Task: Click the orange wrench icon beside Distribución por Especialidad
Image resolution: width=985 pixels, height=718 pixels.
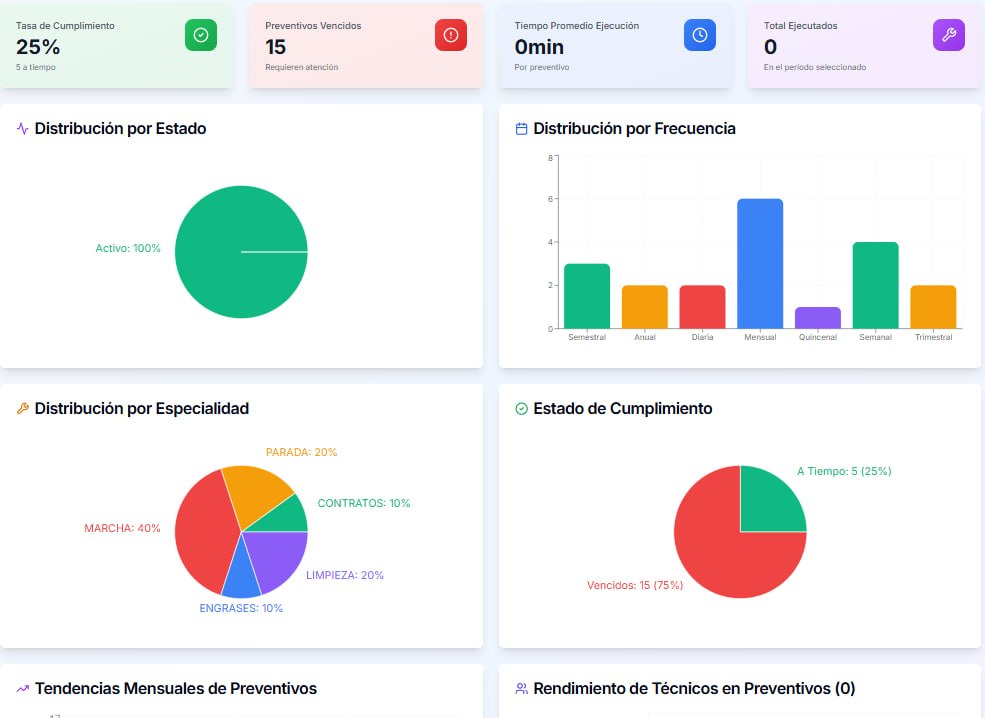Action: pos(23,409)
